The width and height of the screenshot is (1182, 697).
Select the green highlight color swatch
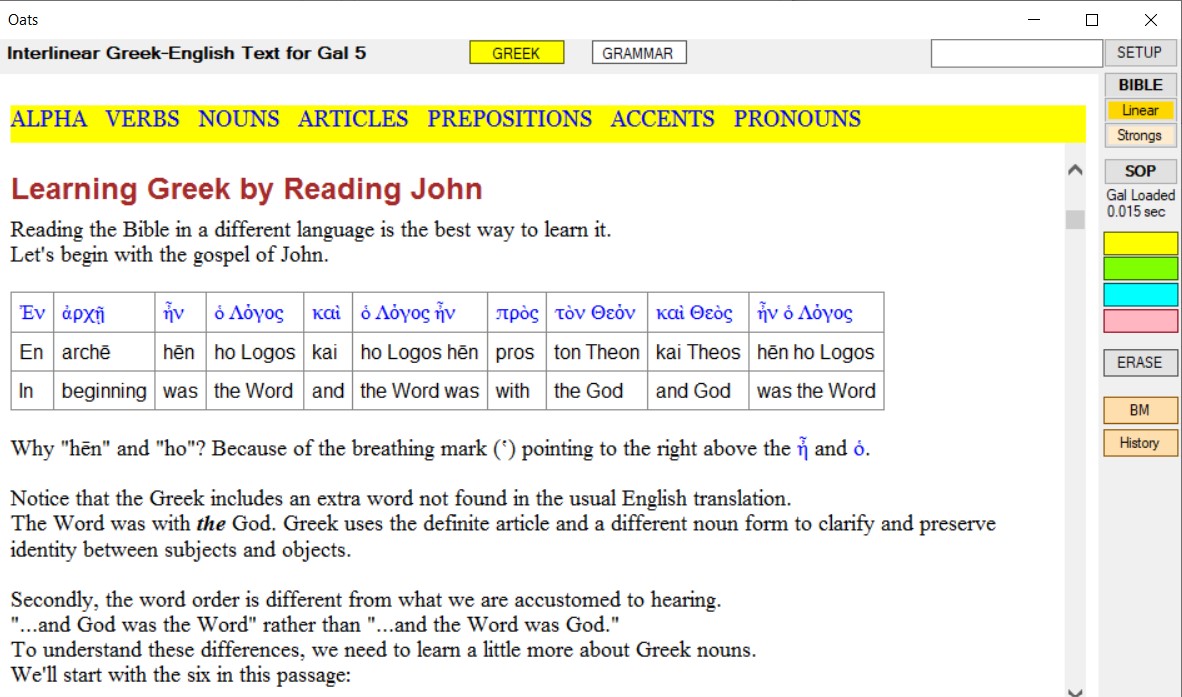1140,269
